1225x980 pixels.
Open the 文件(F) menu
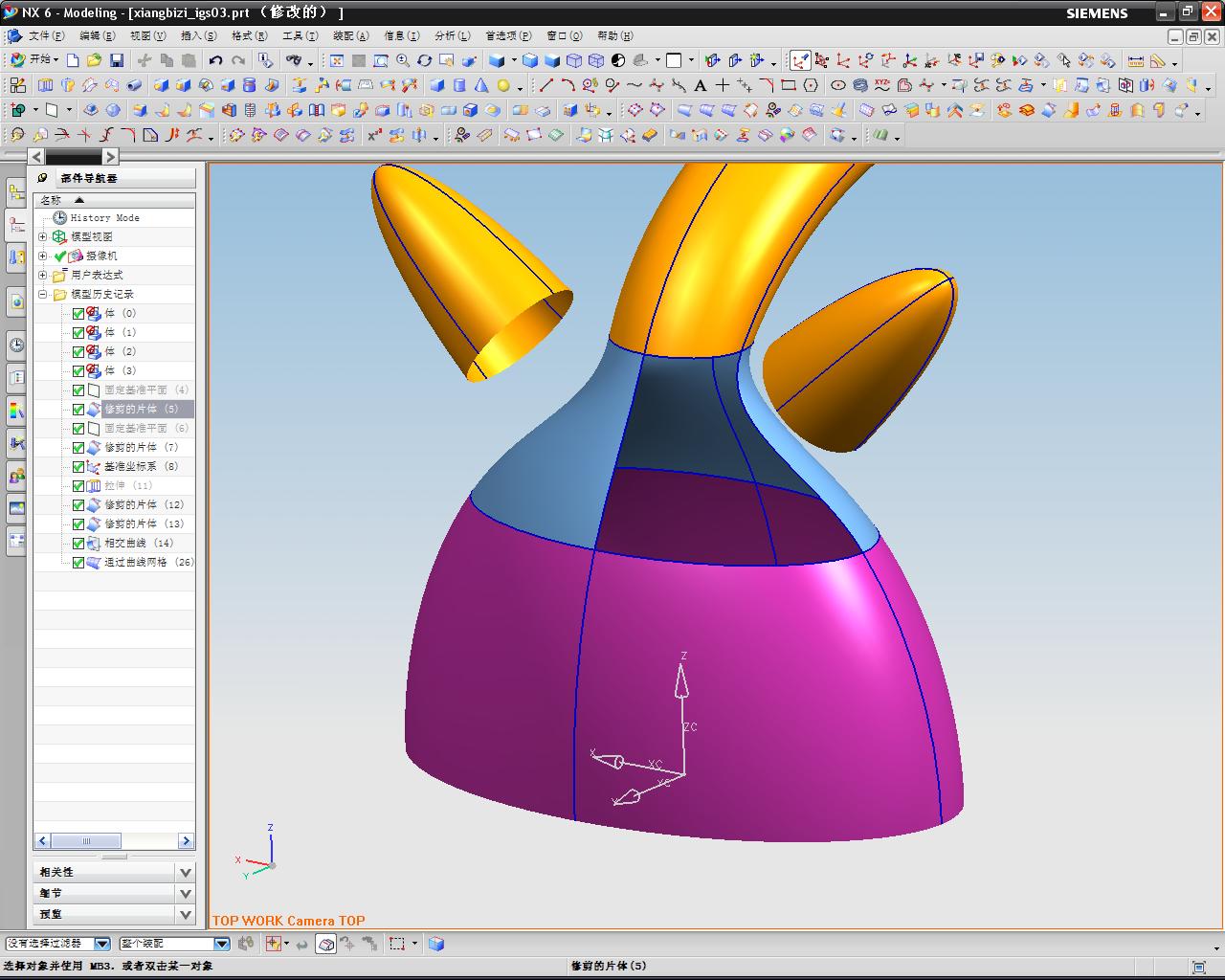(x=46, y=35)
